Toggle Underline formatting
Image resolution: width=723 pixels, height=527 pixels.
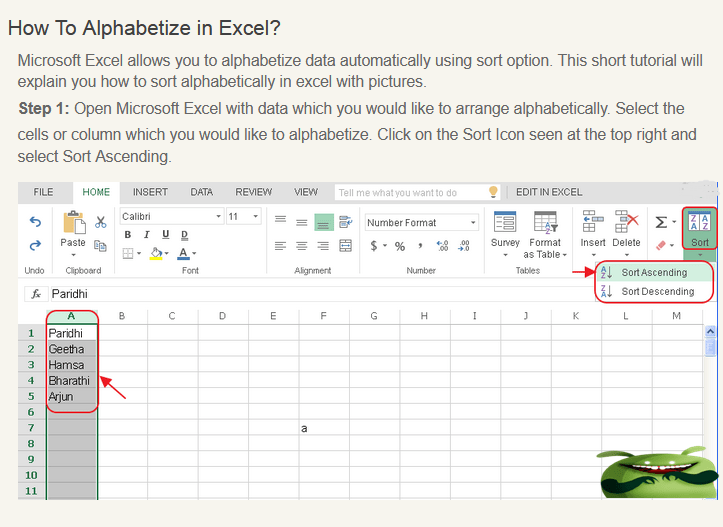point(165,235)
